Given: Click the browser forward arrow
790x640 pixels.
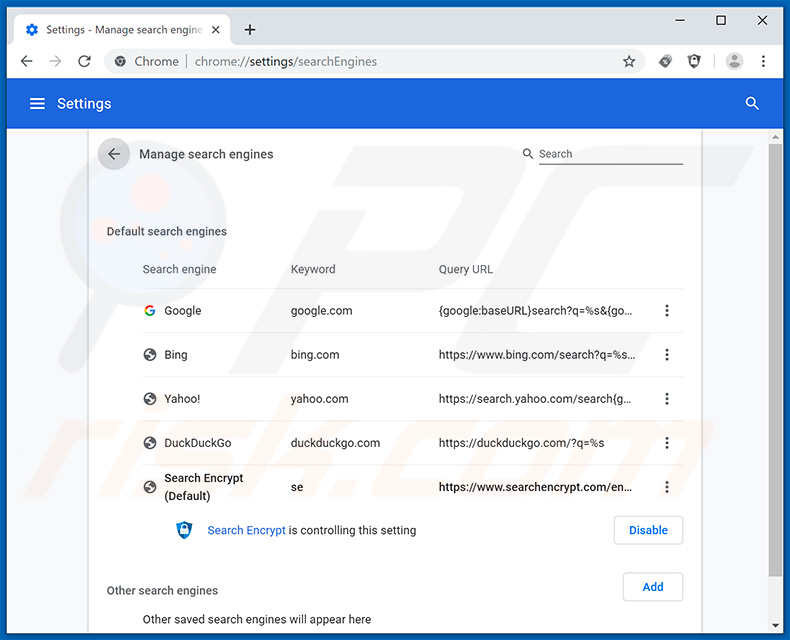Looking at the screenshot, I should [x=55, y=61].
